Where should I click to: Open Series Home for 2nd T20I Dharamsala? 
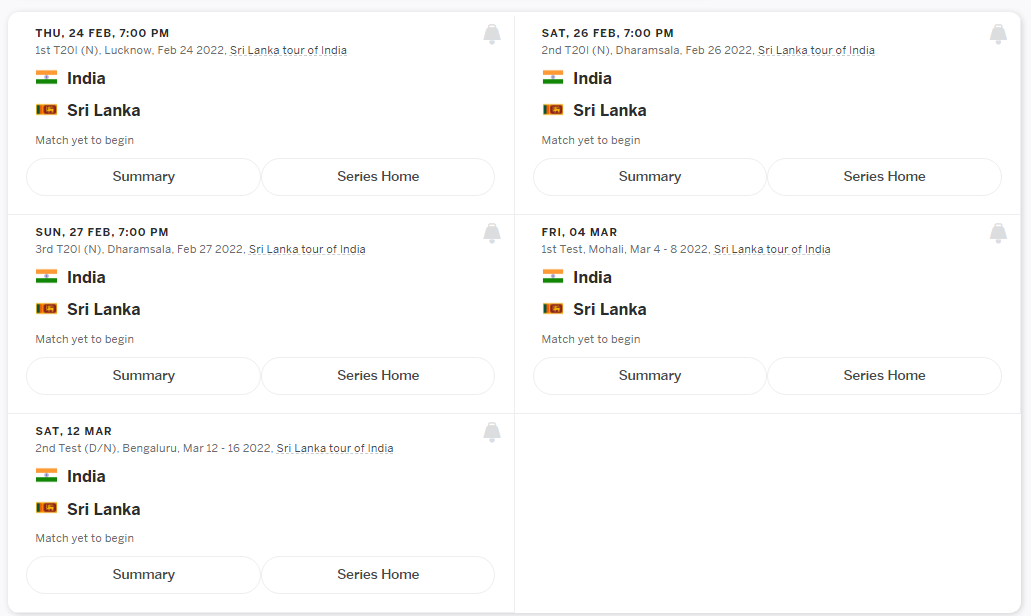point(884,177)
